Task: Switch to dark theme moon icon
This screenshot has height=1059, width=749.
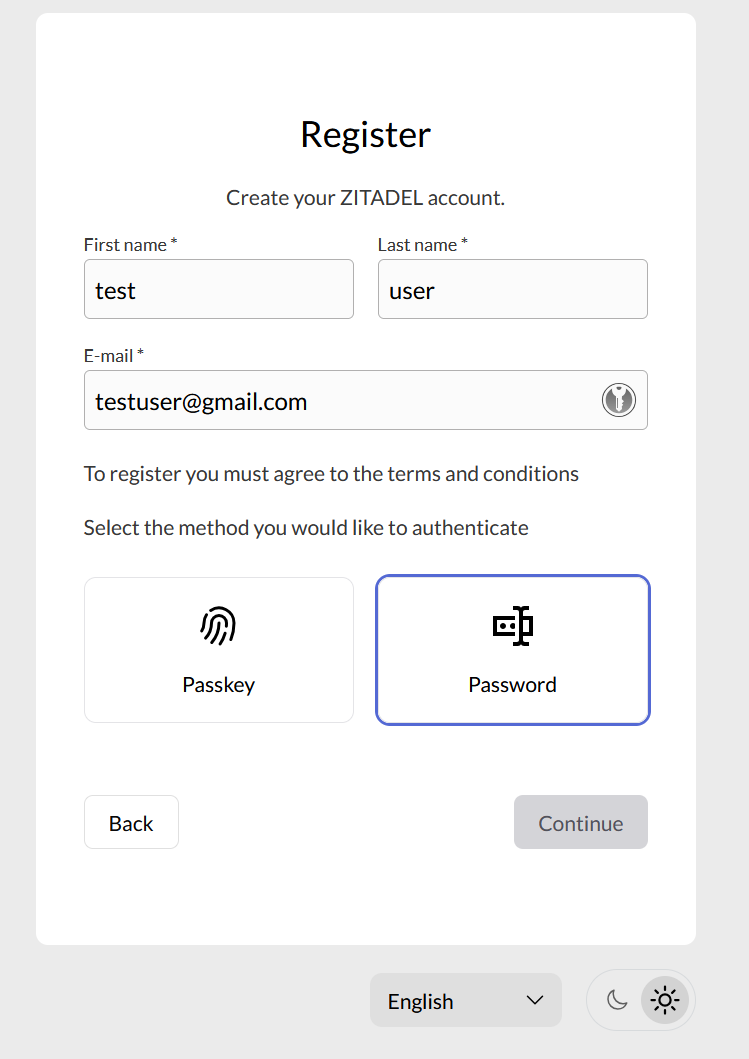Action: (x=617, y=1000)
